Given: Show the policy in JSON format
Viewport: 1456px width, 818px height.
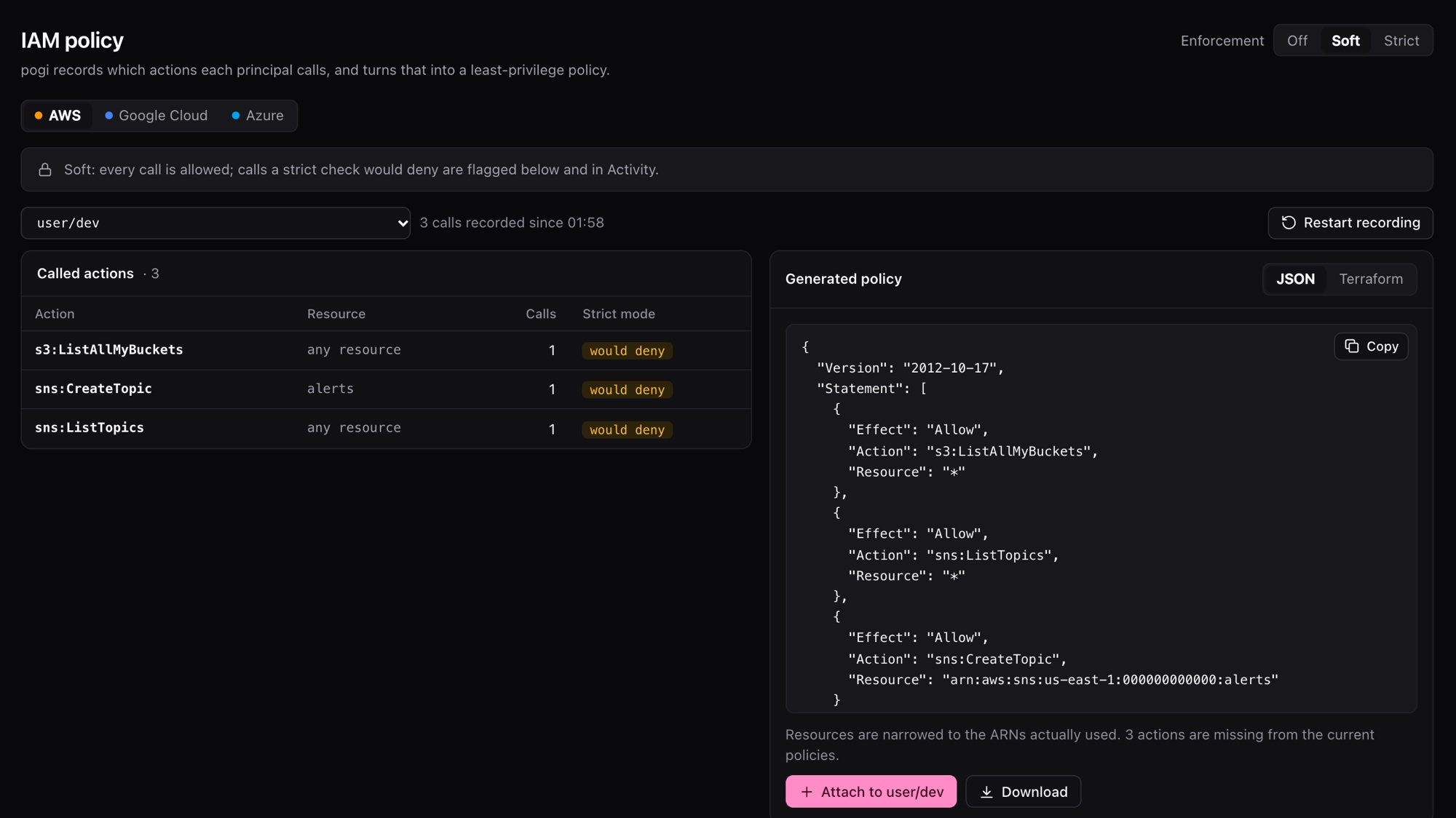Looking at the screenshot, I should [x=1295, y=279].
